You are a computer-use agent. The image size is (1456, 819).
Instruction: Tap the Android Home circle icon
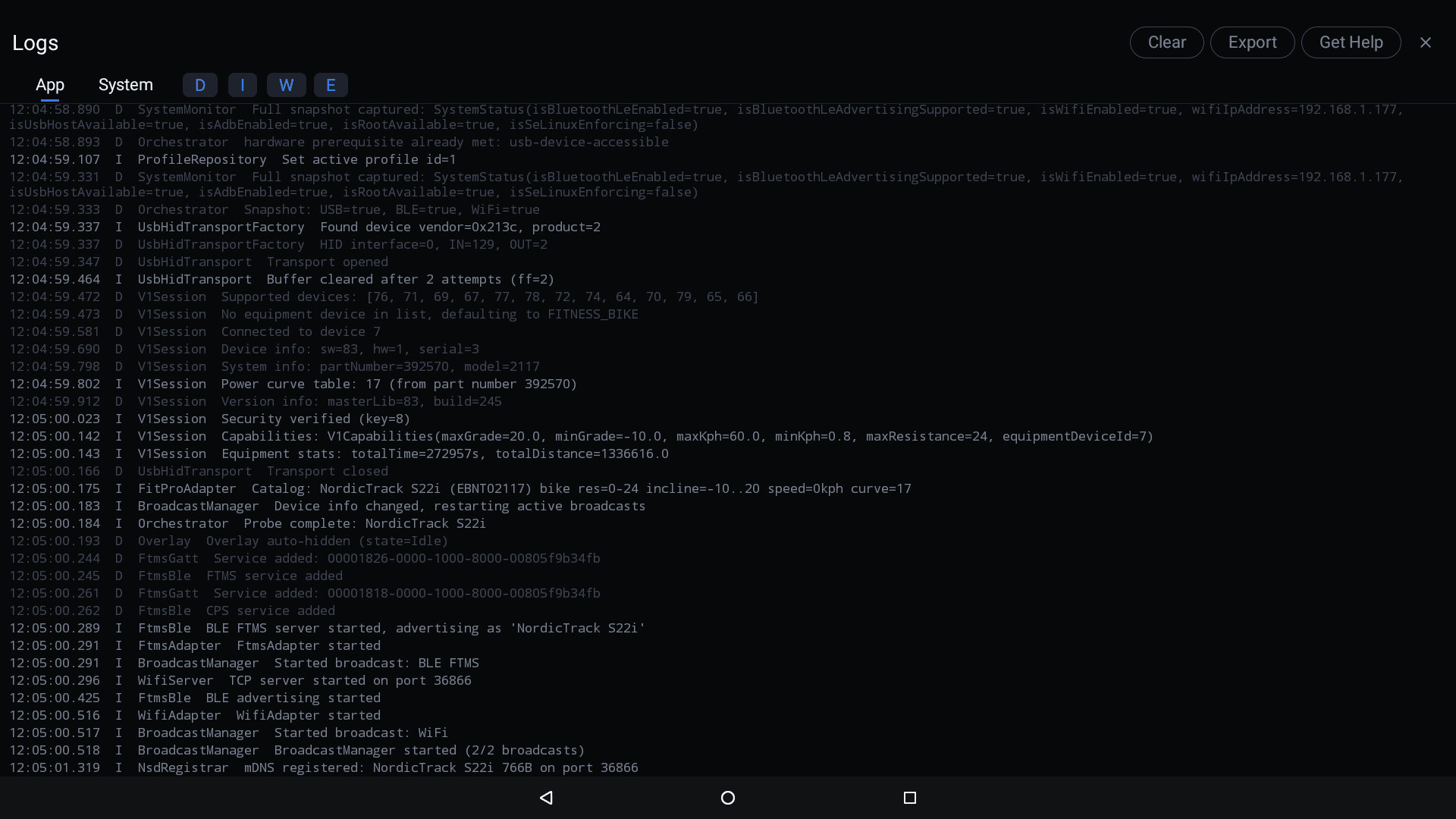point(727,798)
